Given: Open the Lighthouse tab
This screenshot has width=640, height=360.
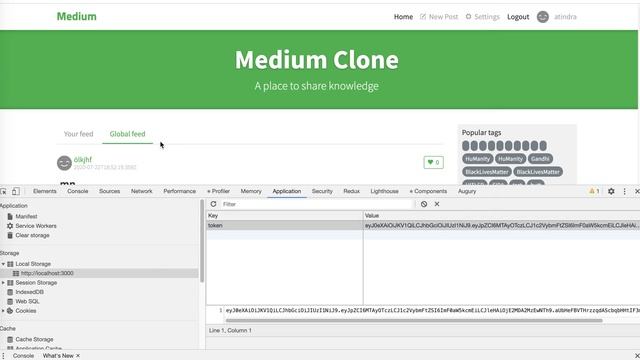Looking at the screenshot, I should pyautogui.click(x=384, y=191).
